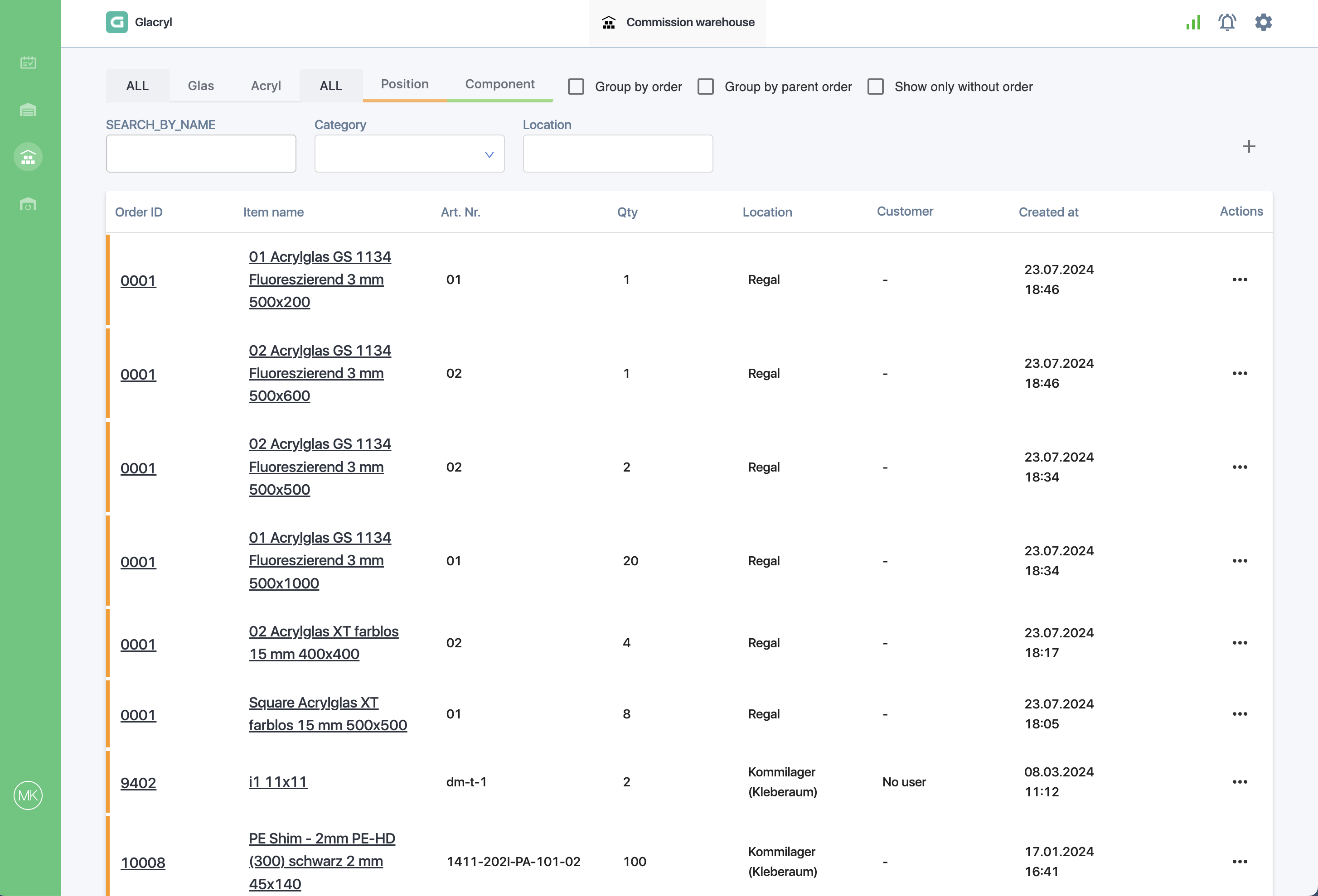Screen dimensions: 1318x896
Task: Open the notifications bell icon
Action: [x=1227, y=22]
